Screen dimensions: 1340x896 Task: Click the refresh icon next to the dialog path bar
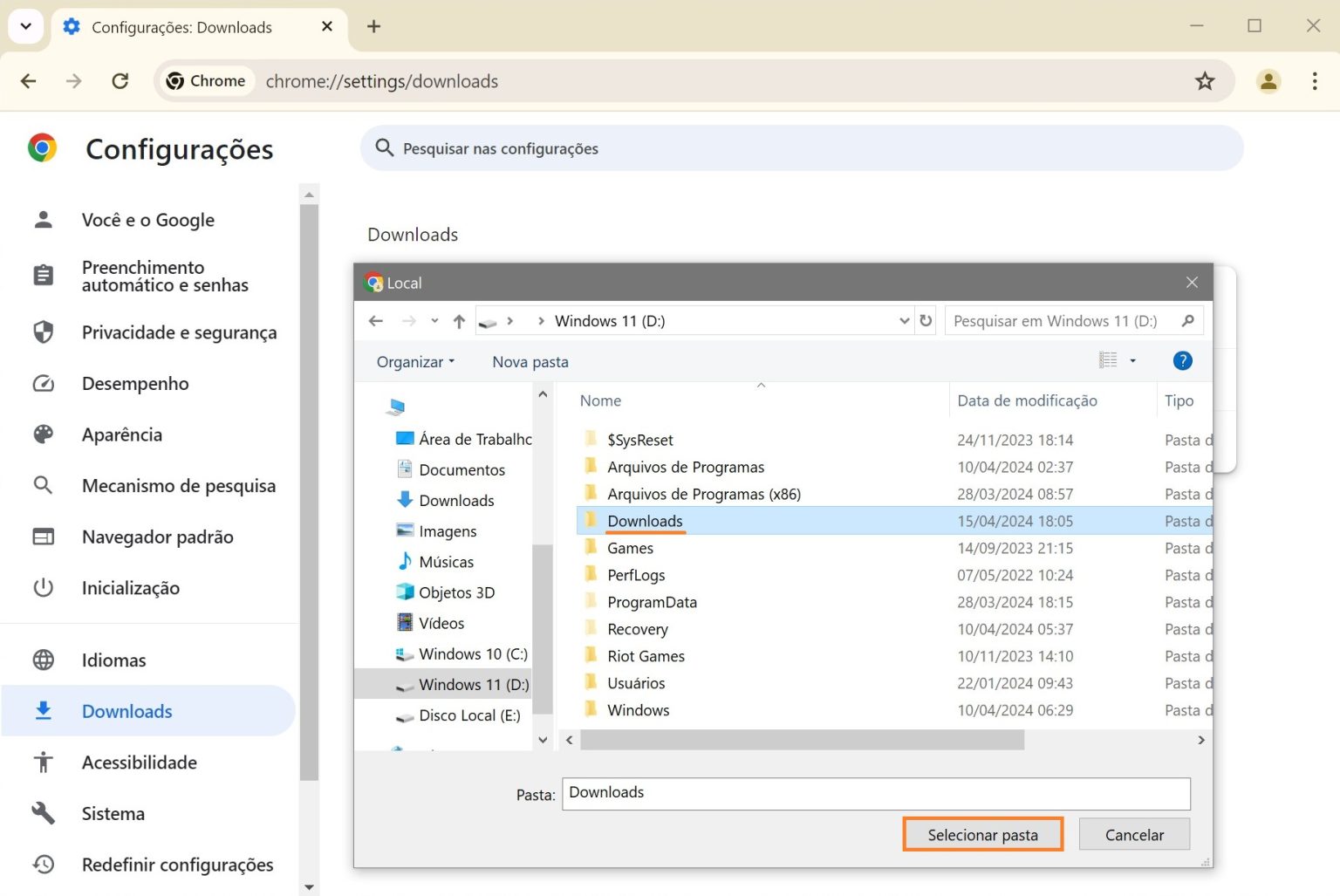(926, 320)
